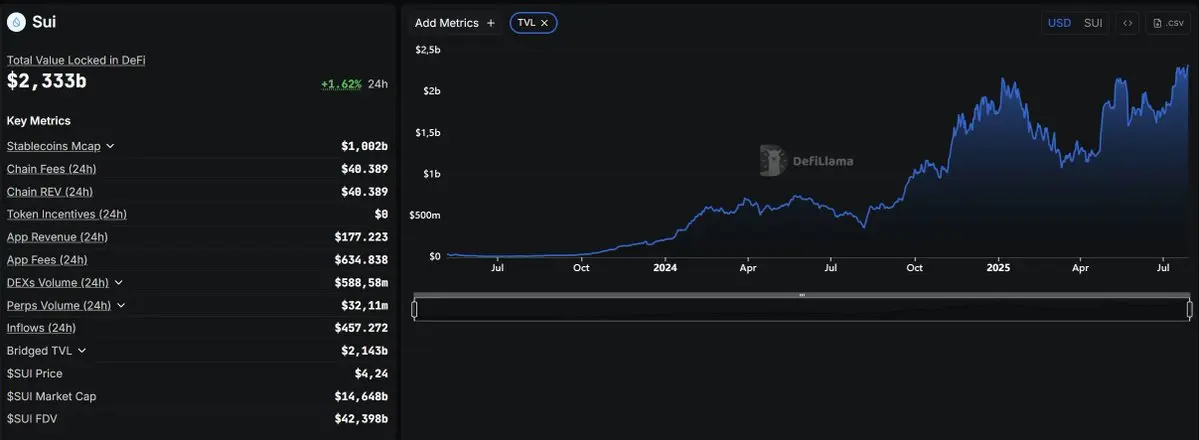Image resolution: width=1199 pixels, height=440 pixels.
Task: Expand the Perps Volume (24h) row
Action: pyautogui.click(x=121, y=305)
